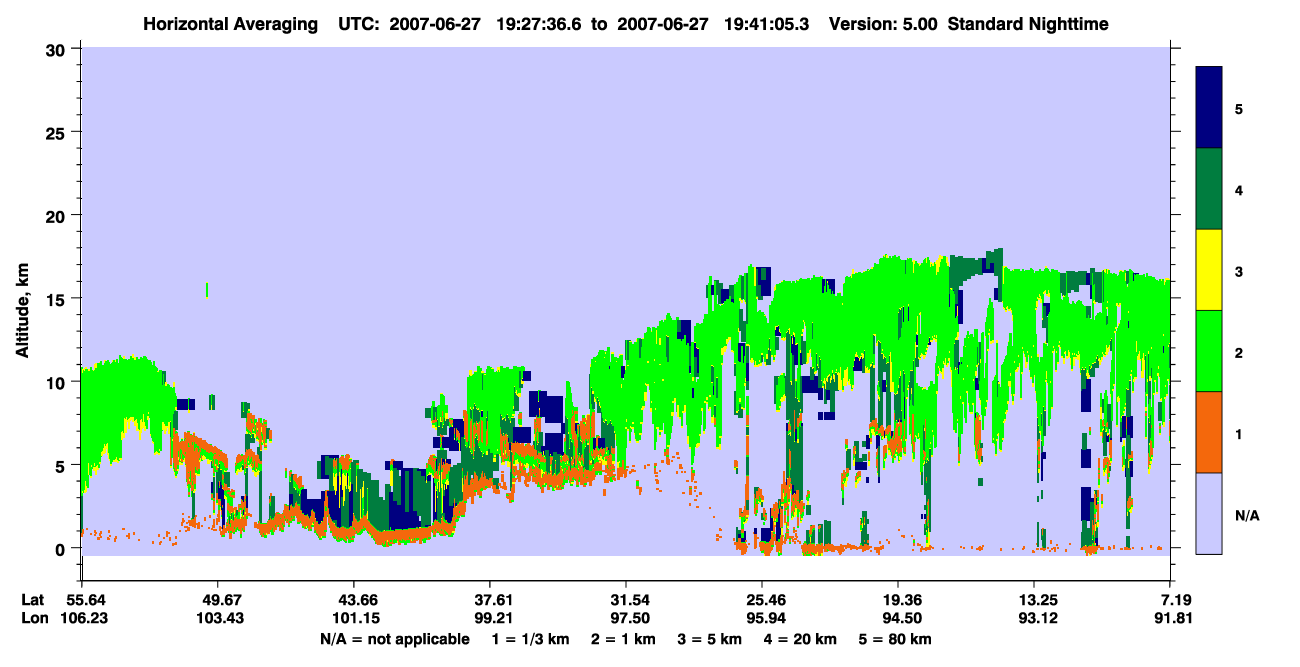Screen dimensions: 1300x667
Task: Click the color bar label 'N/A'
Action: pyautogui.click(x=1247, y=515)
